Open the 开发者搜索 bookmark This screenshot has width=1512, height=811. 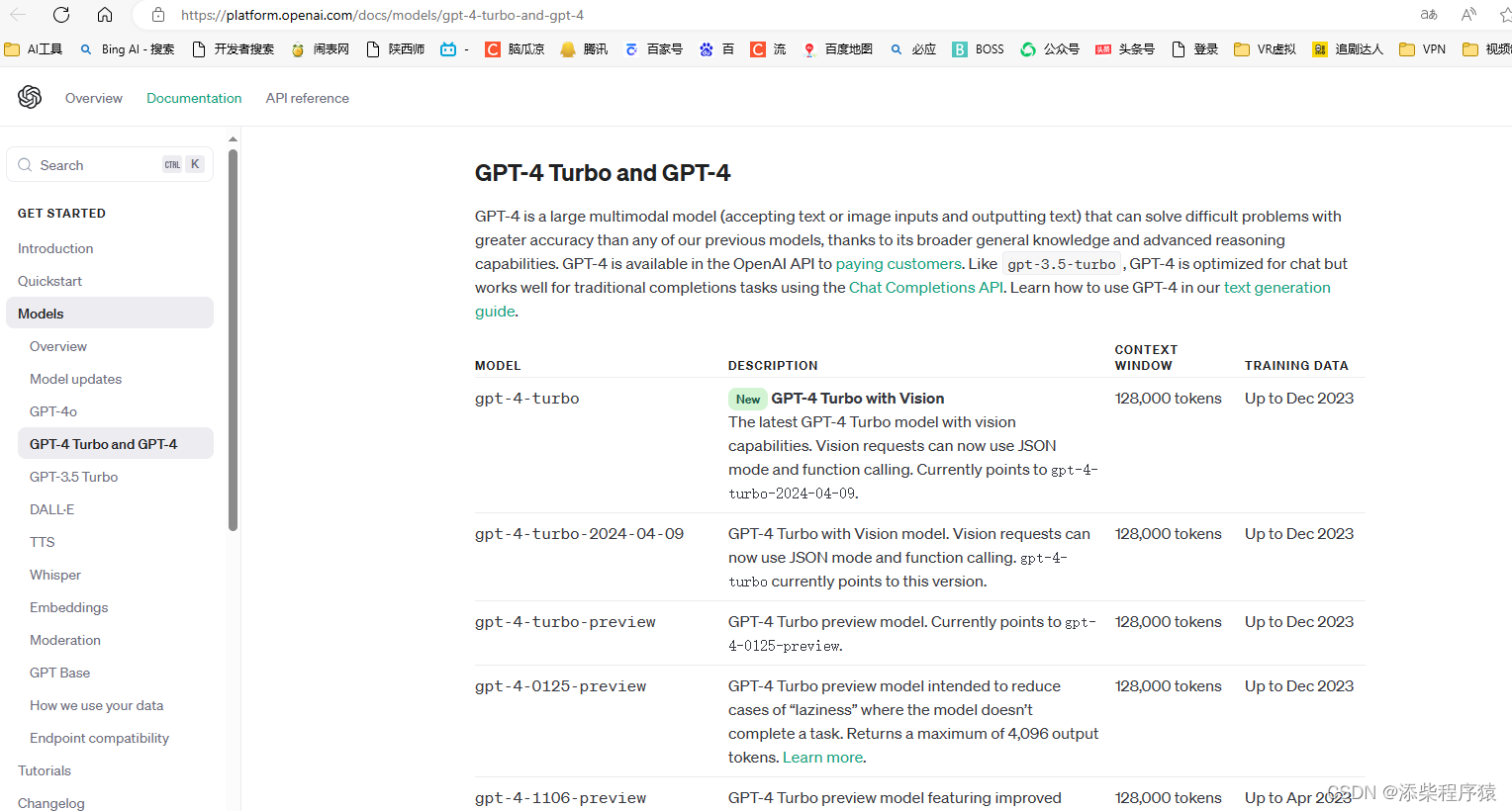(233, 49)
